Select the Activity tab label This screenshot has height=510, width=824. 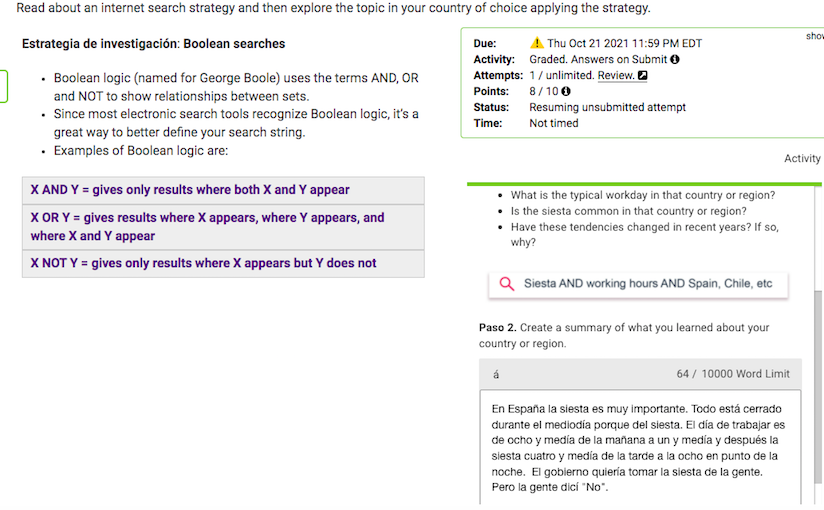[x=802, y=158]
